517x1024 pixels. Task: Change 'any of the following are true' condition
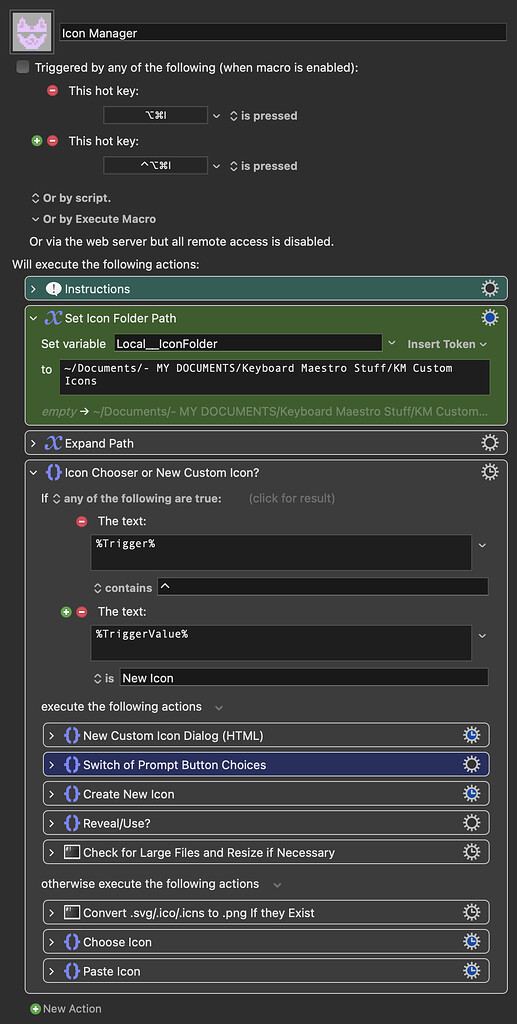pos(136,498)
